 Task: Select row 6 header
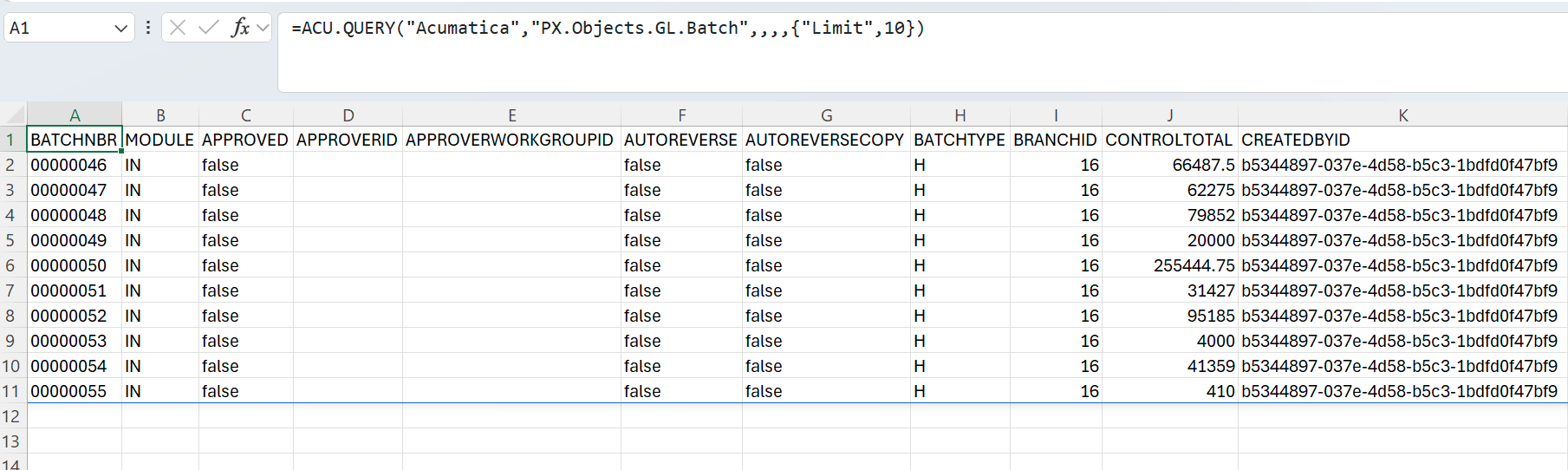coord(11,265)
